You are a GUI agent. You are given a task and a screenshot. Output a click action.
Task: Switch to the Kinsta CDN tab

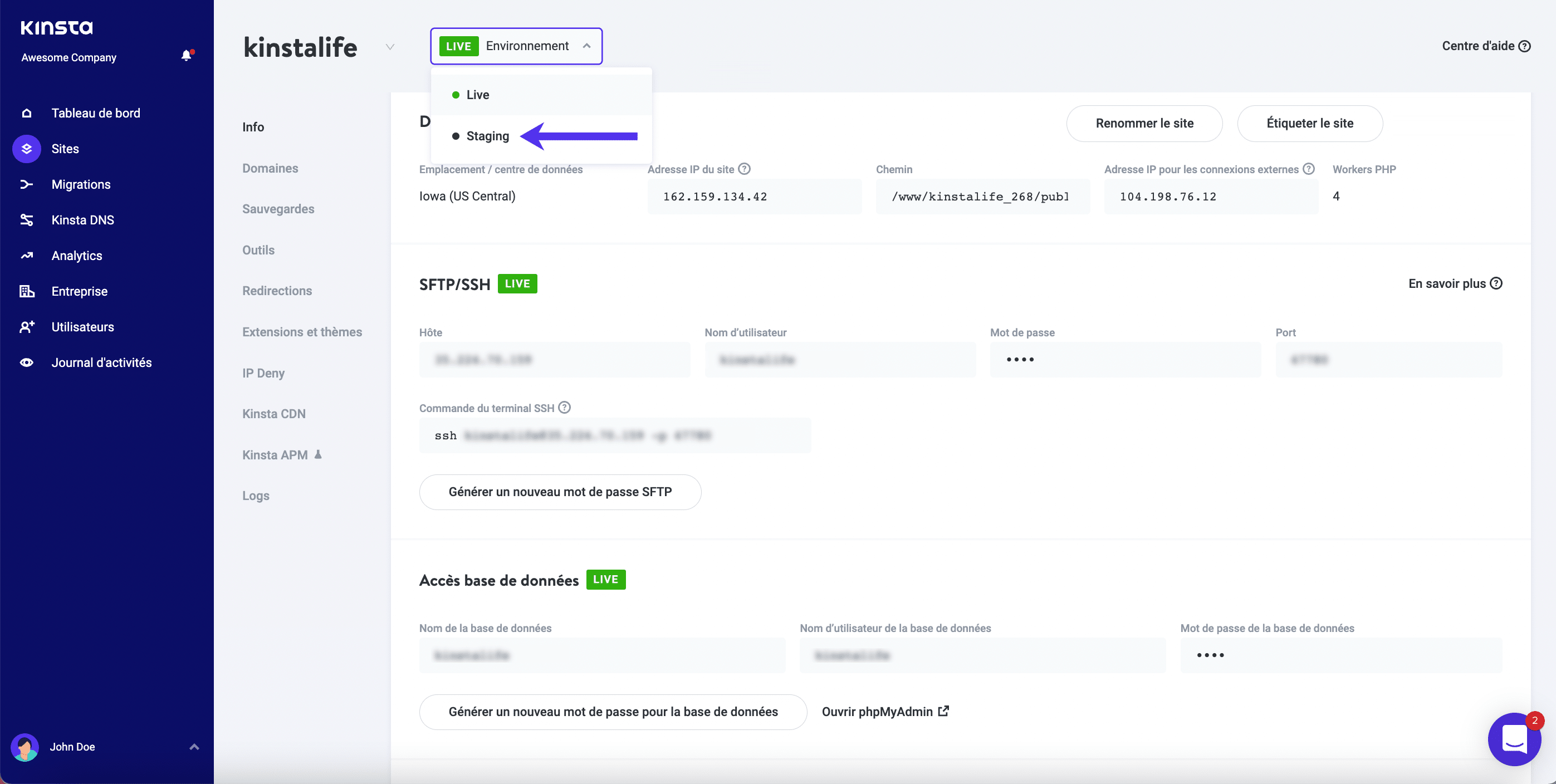(273, 414)
